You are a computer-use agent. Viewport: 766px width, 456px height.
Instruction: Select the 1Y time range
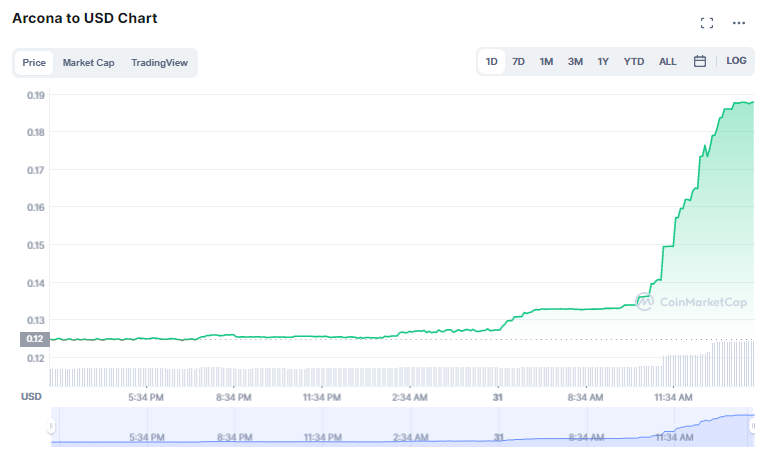603,62
